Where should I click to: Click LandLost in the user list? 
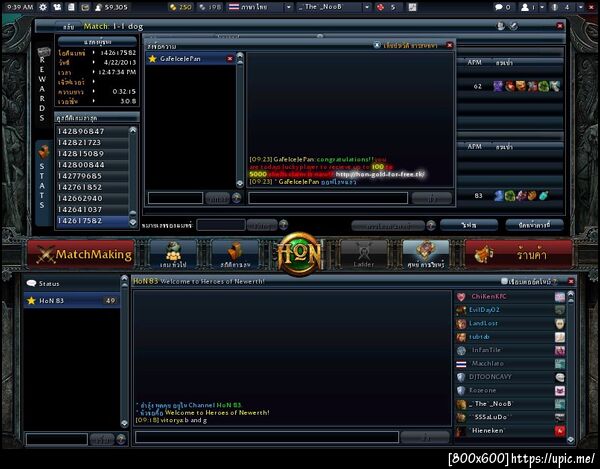tap(511, 323)
